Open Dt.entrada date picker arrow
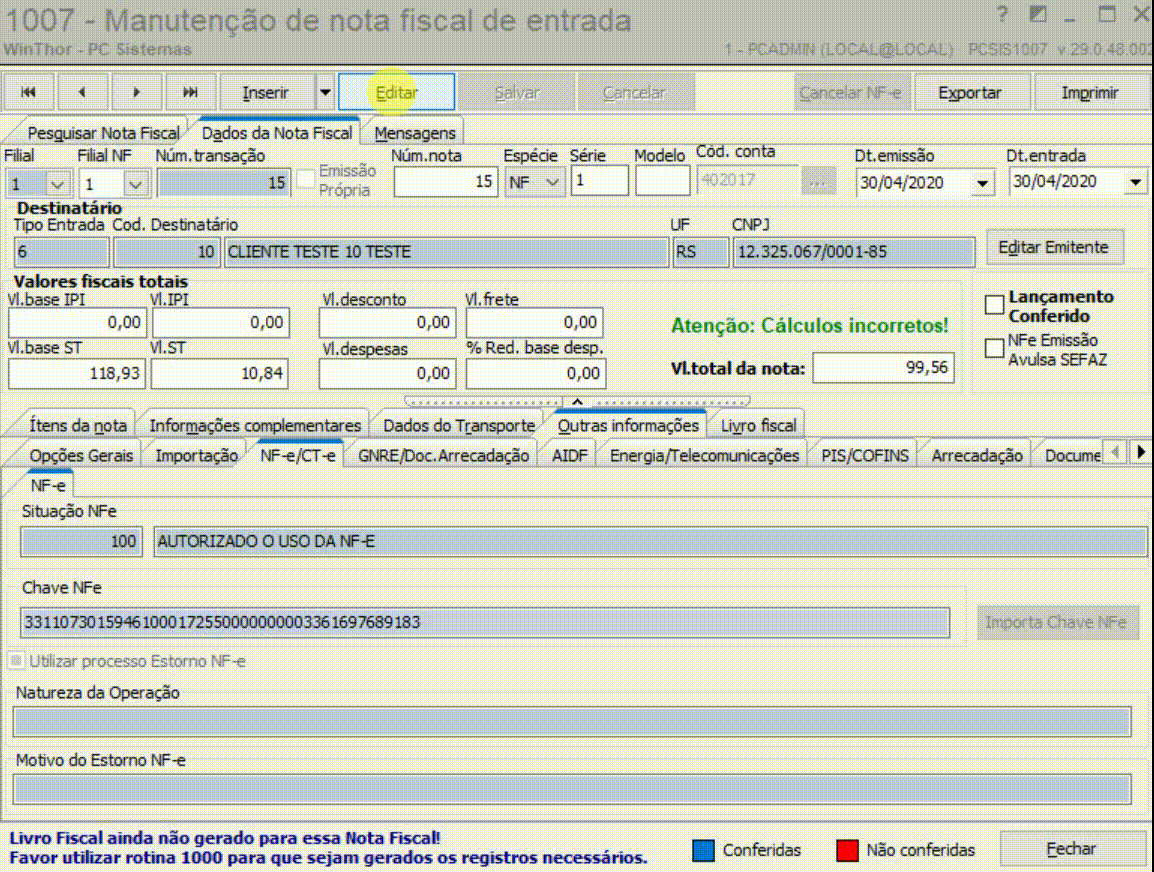This screenshot has height=872, width=1154. pyautogui.click(x=1136, y=182)
